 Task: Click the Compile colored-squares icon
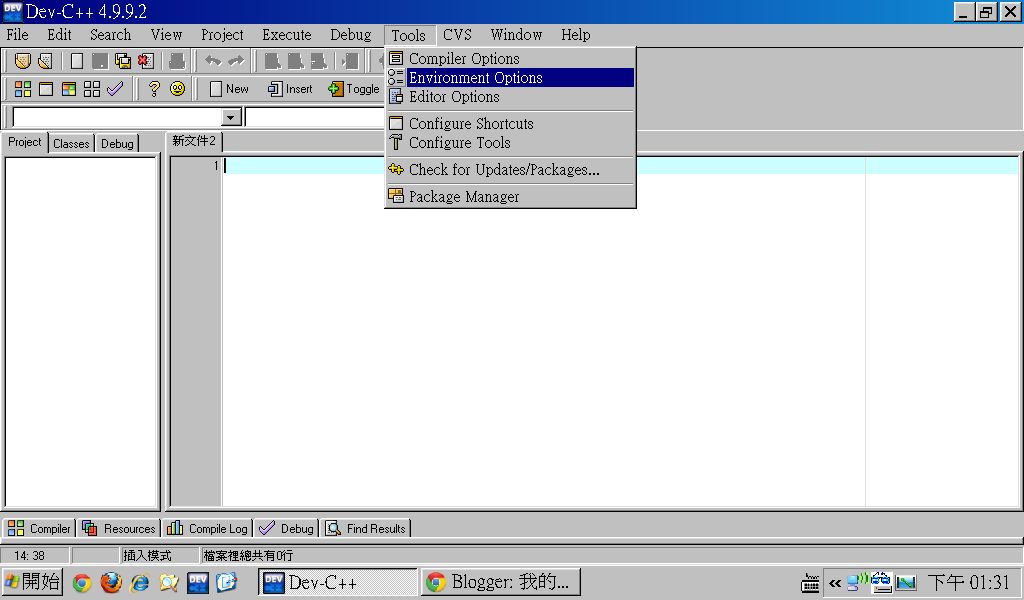coord(23,89)
